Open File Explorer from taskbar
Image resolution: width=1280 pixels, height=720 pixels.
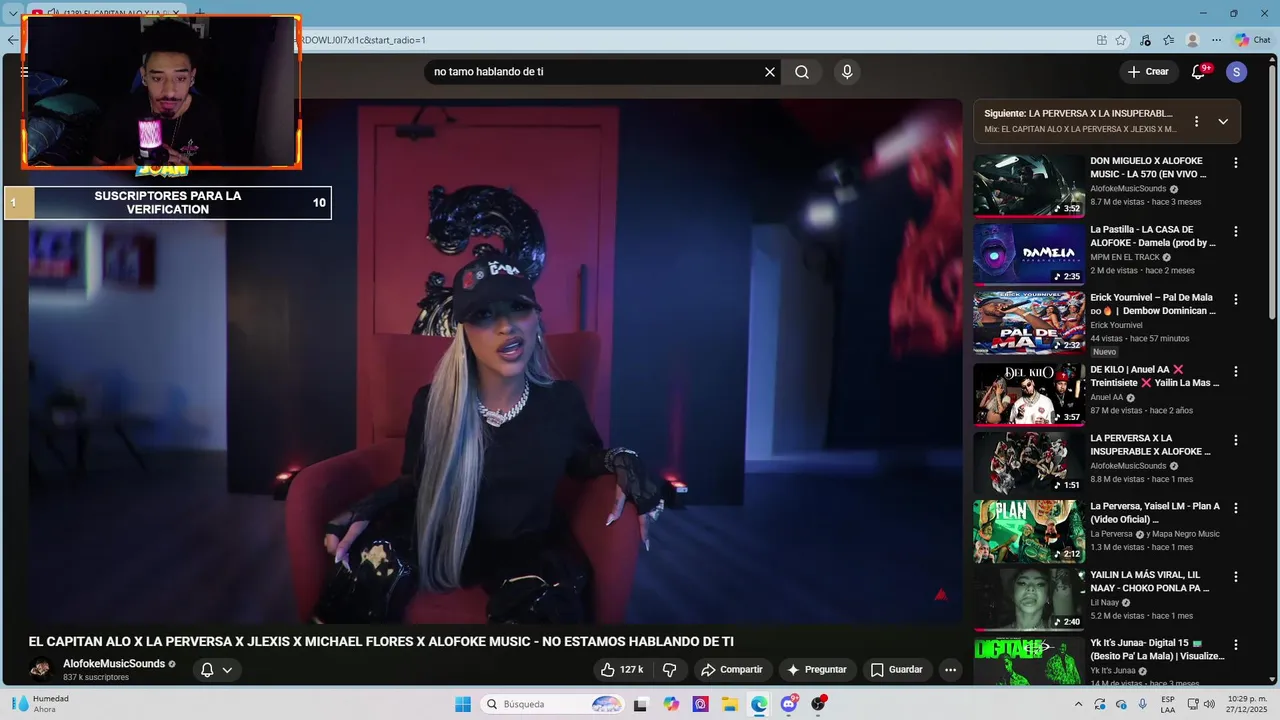[x=730, y=704]
